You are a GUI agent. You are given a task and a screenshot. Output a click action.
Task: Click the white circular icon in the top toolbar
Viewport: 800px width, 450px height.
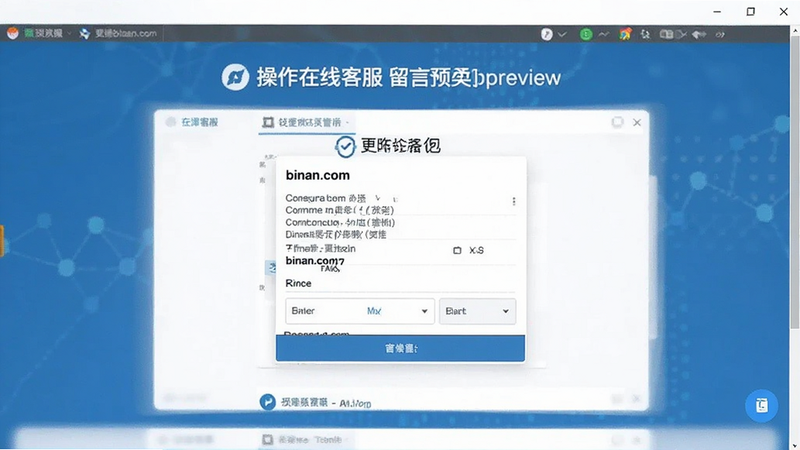pos(546,34)
